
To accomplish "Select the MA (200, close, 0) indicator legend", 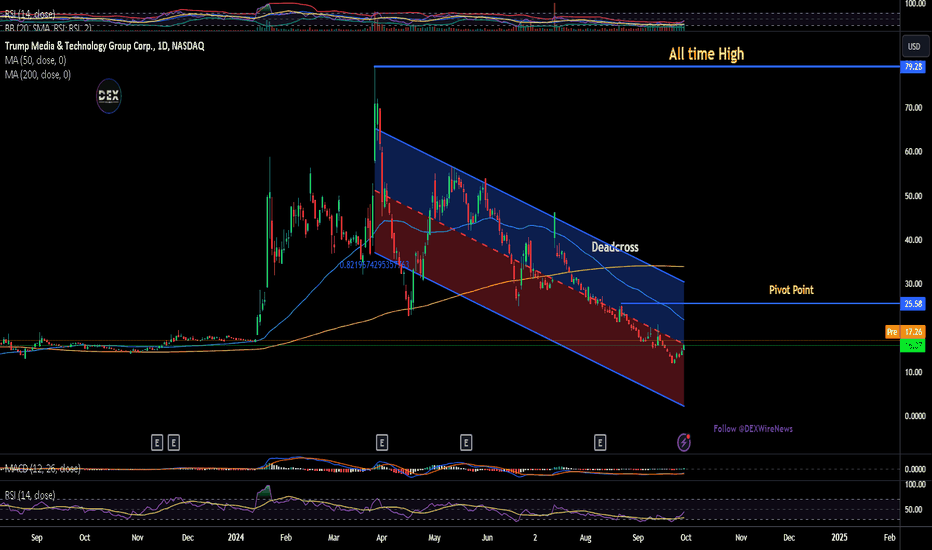I will (38, 74).
